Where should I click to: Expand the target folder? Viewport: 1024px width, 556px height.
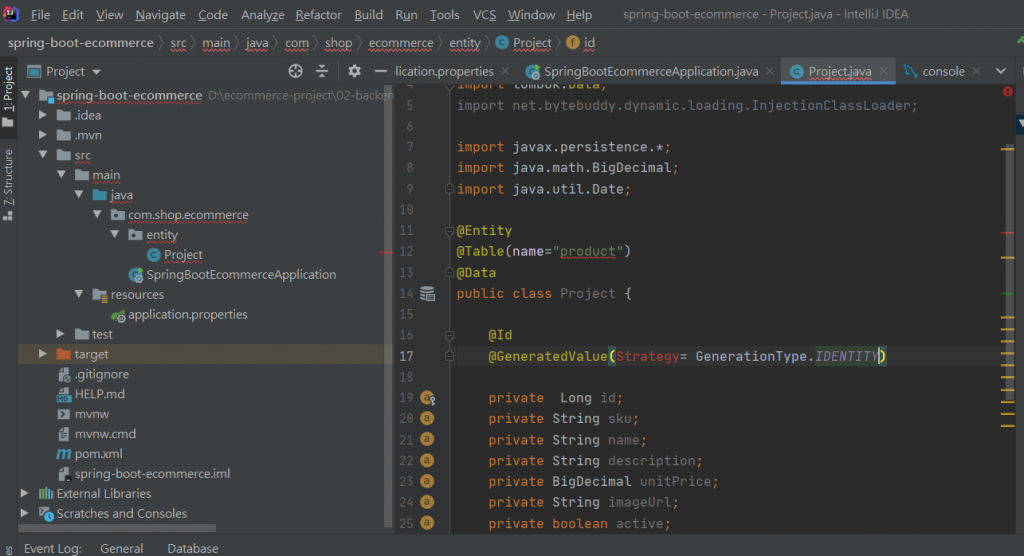(x=42, y=354)
